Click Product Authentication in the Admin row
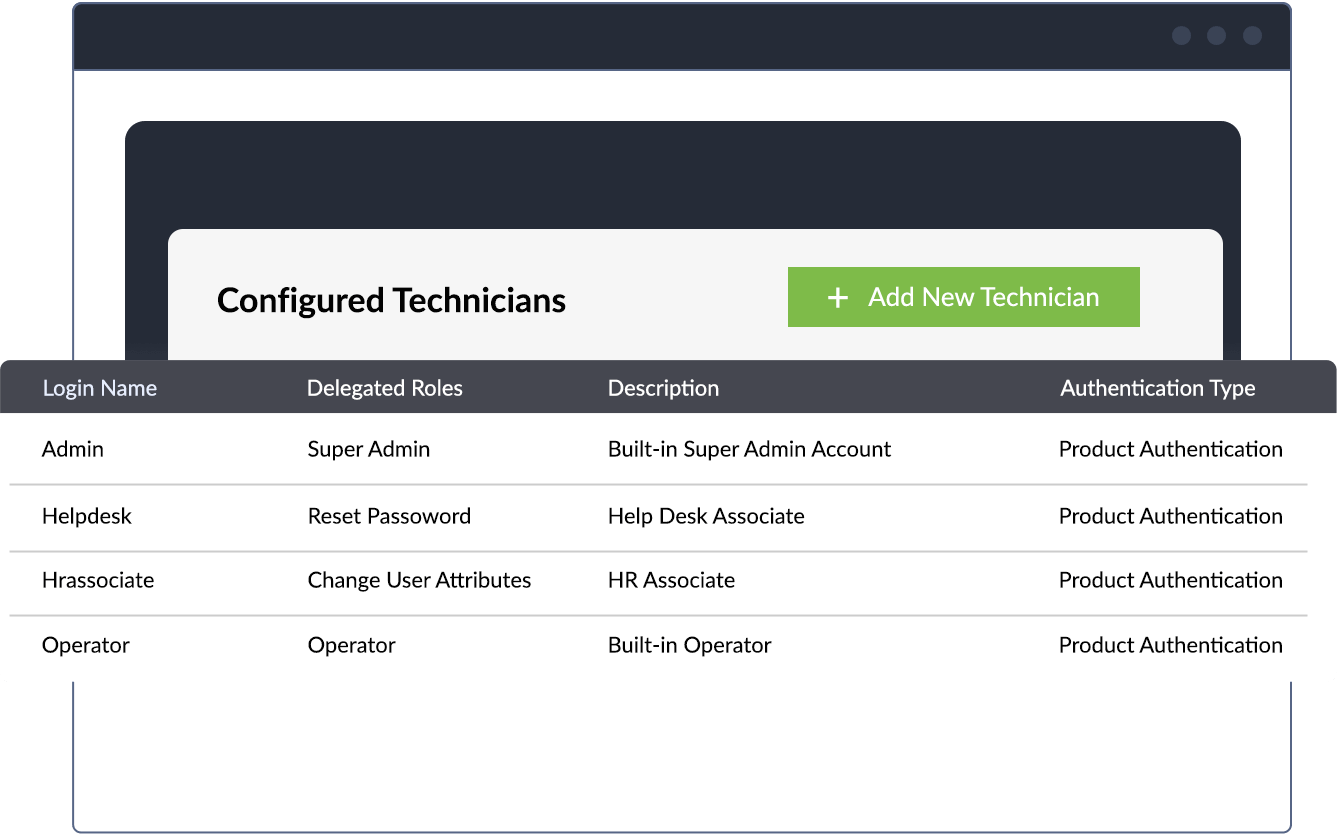This screenshot has width=1338, height=834. tap(1171, 449)
